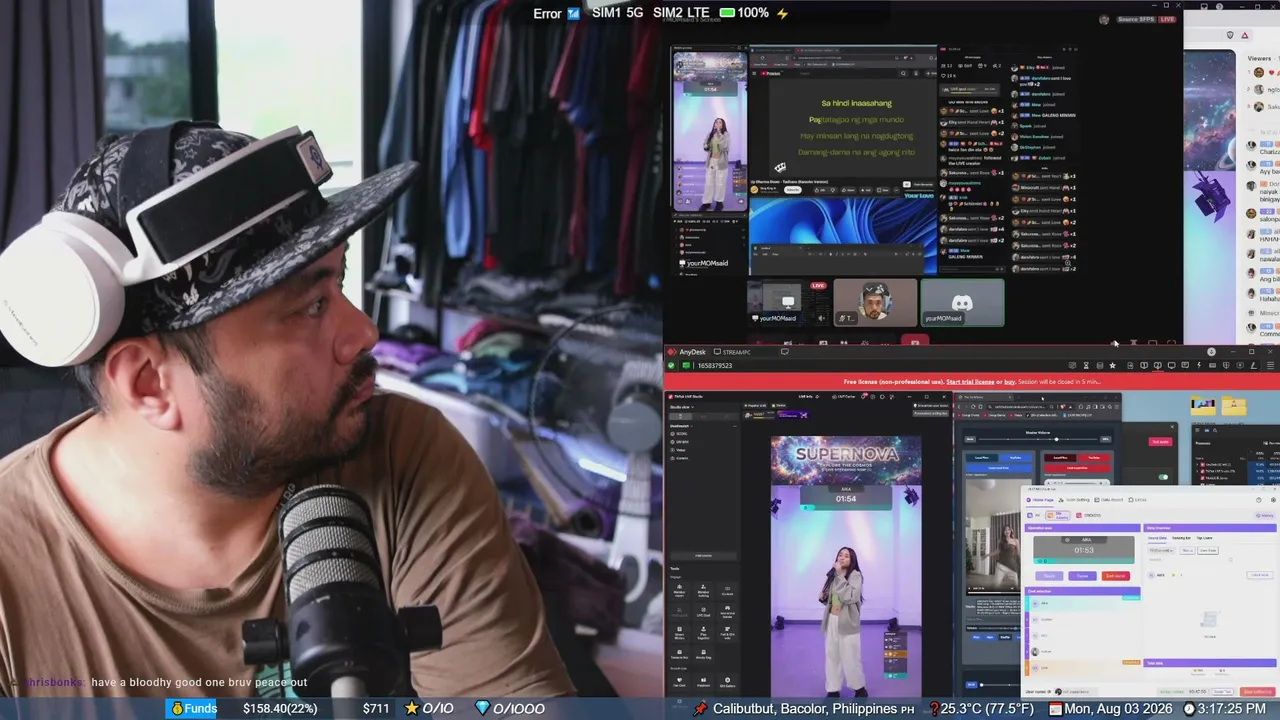Toggle the green switch in the background dialog
Viewport: 1280px width, 720px height.
click(x=1163, y=477)
